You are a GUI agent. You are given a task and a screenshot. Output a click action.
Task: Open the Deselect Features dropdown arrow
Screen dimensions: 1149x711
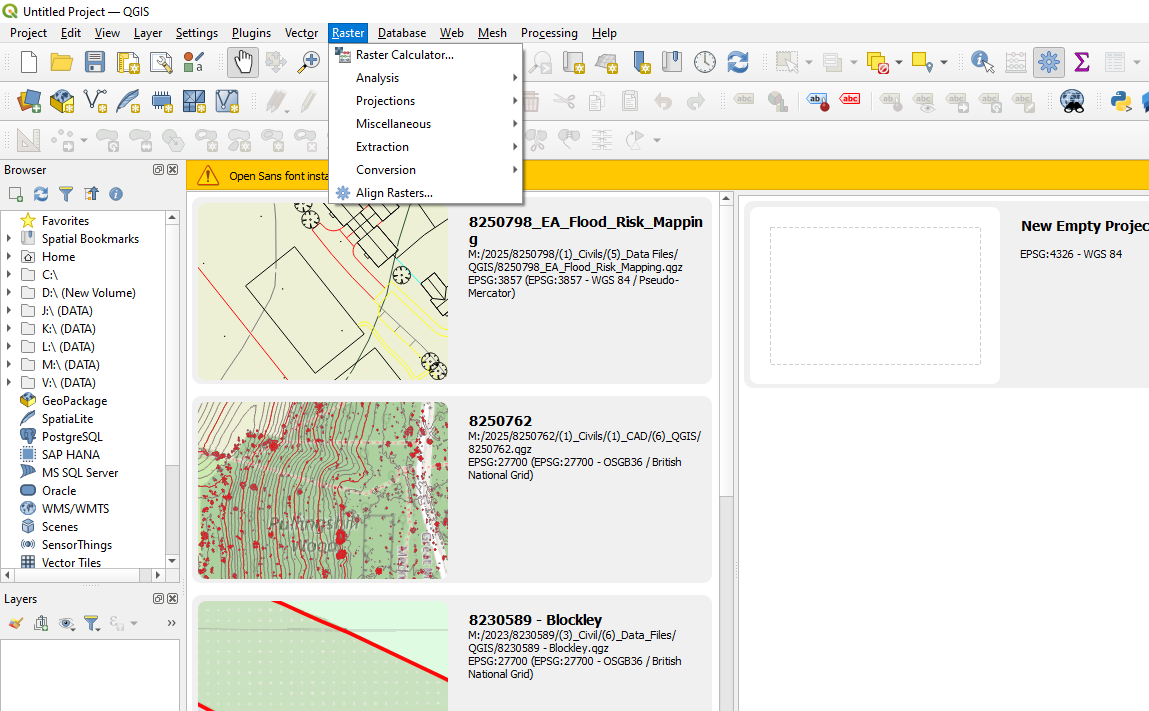(x=898, y=62)
